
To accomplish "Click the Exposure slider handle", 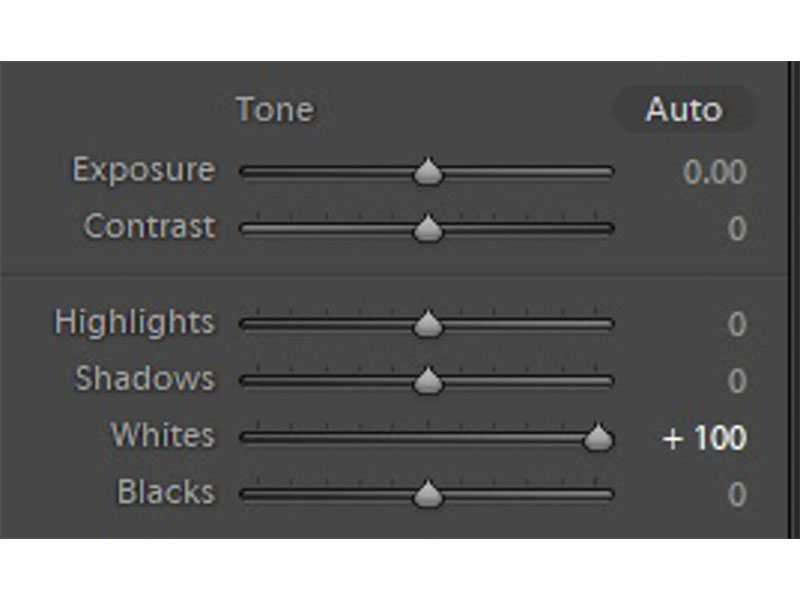I will coord(428,172).
